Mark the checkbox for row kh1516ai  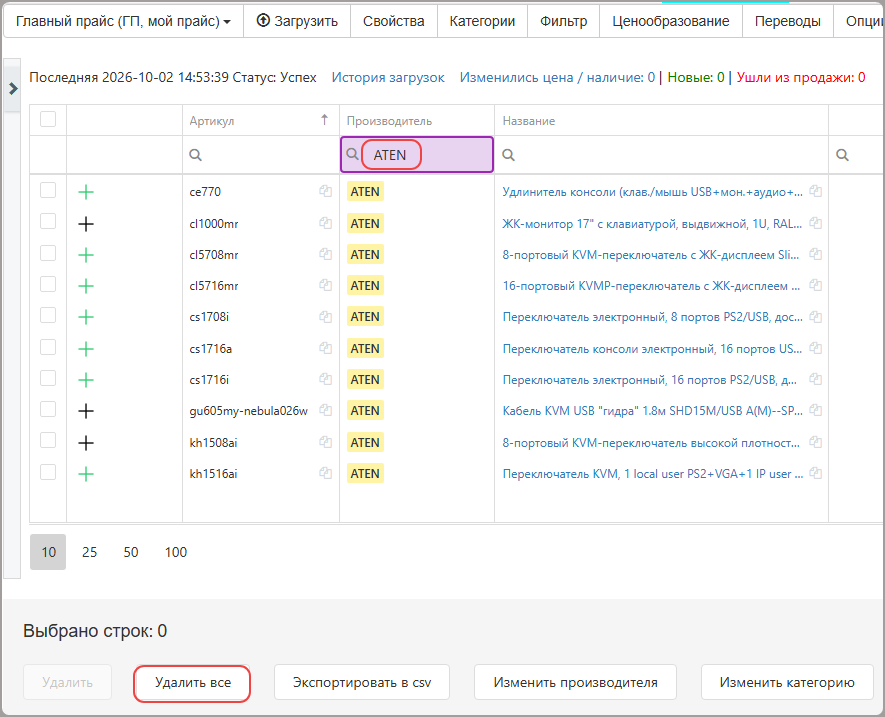click(x=48, y=471)
